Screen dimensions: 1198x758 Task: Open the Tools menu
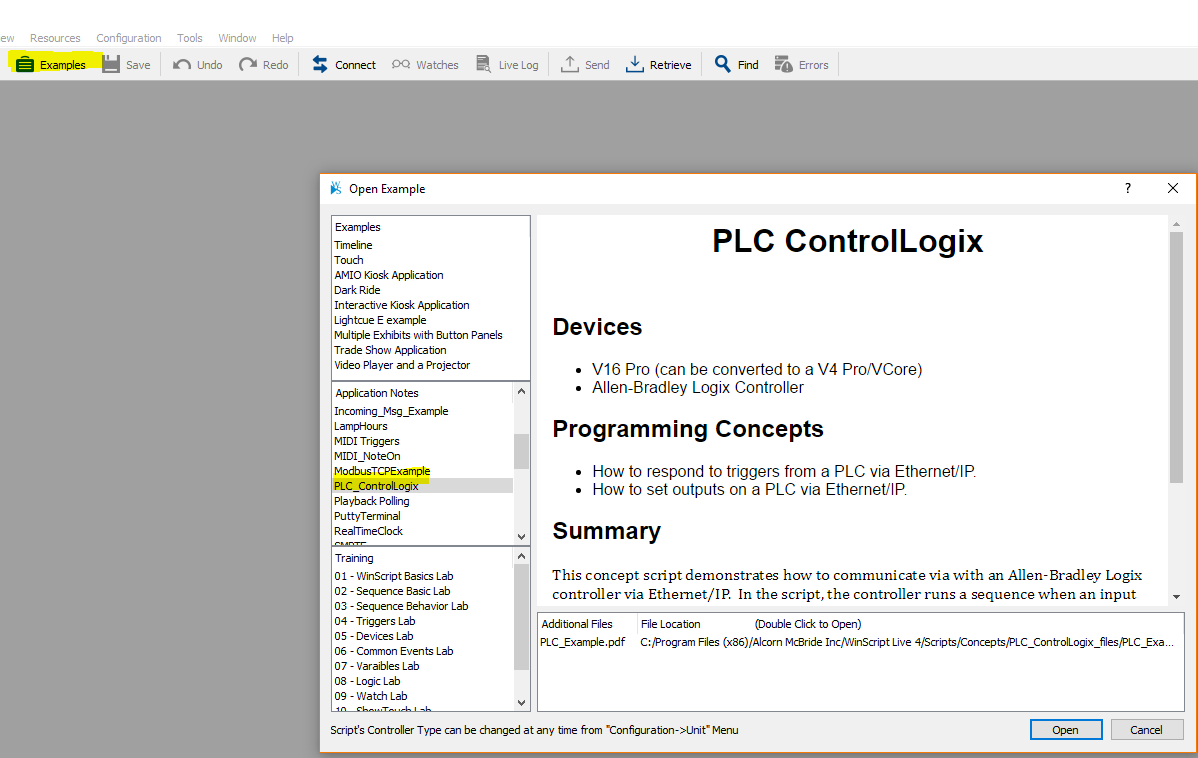tap(190, 38)
